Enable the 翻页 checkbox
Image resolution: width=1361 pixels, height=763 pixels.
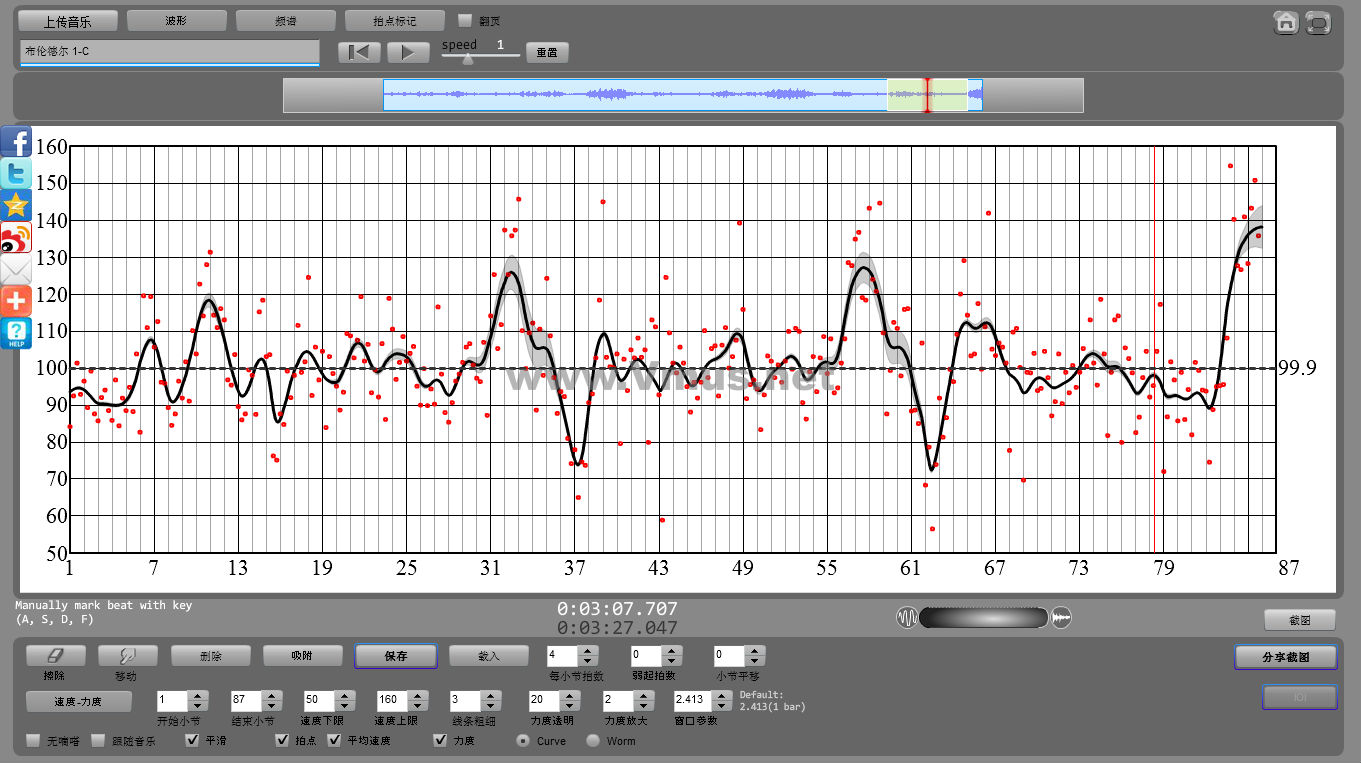464,20
